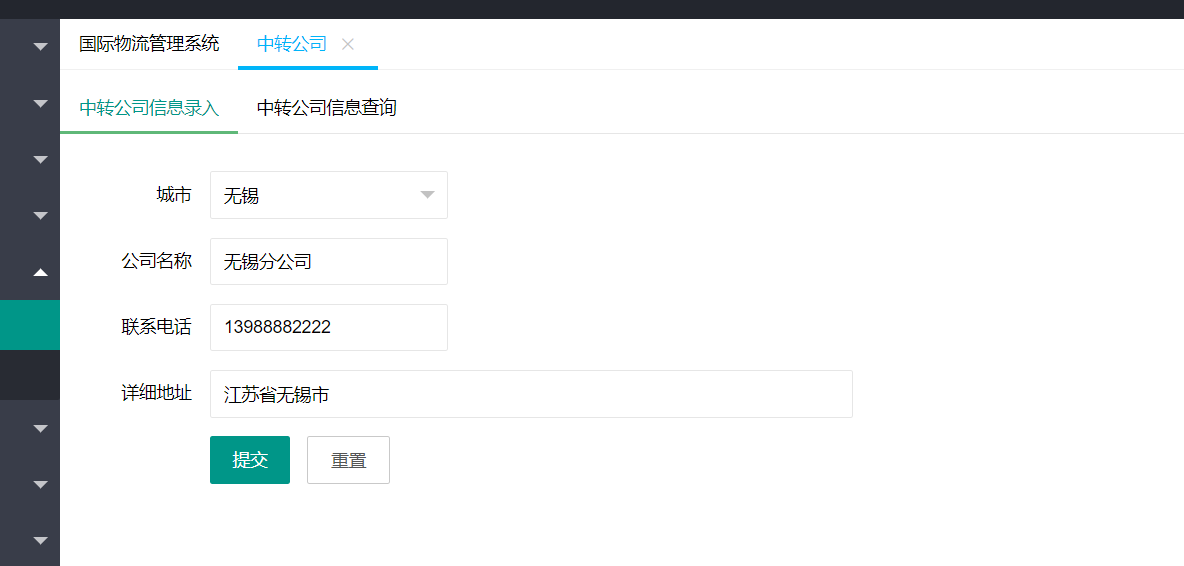Expand the first sidebar menu arrow at top
The width and height of the screenshot is (1184, 566).
[x=40, y=47]
